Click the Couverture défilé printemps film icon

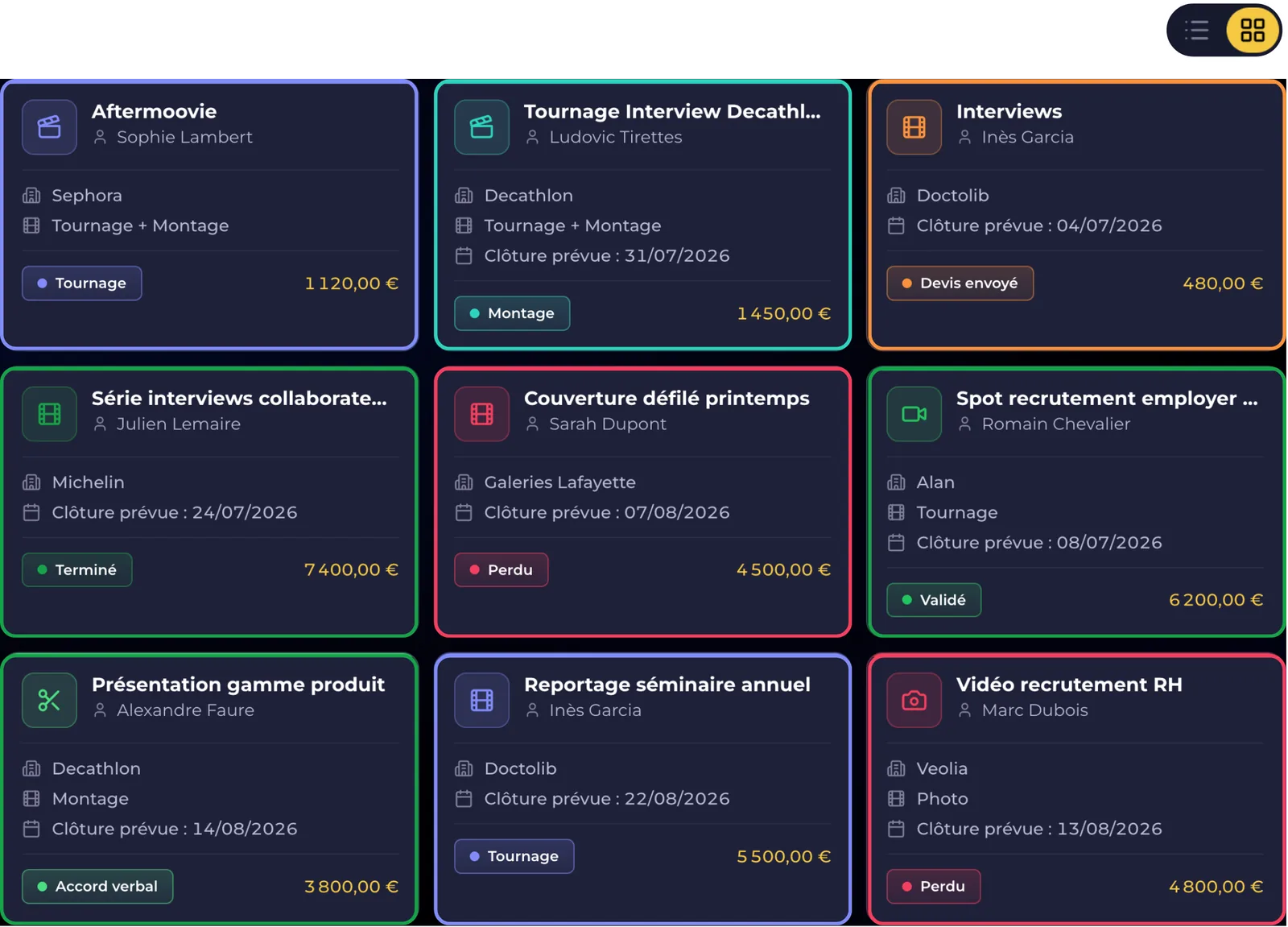pyautogui.click(x=481, y=414)
